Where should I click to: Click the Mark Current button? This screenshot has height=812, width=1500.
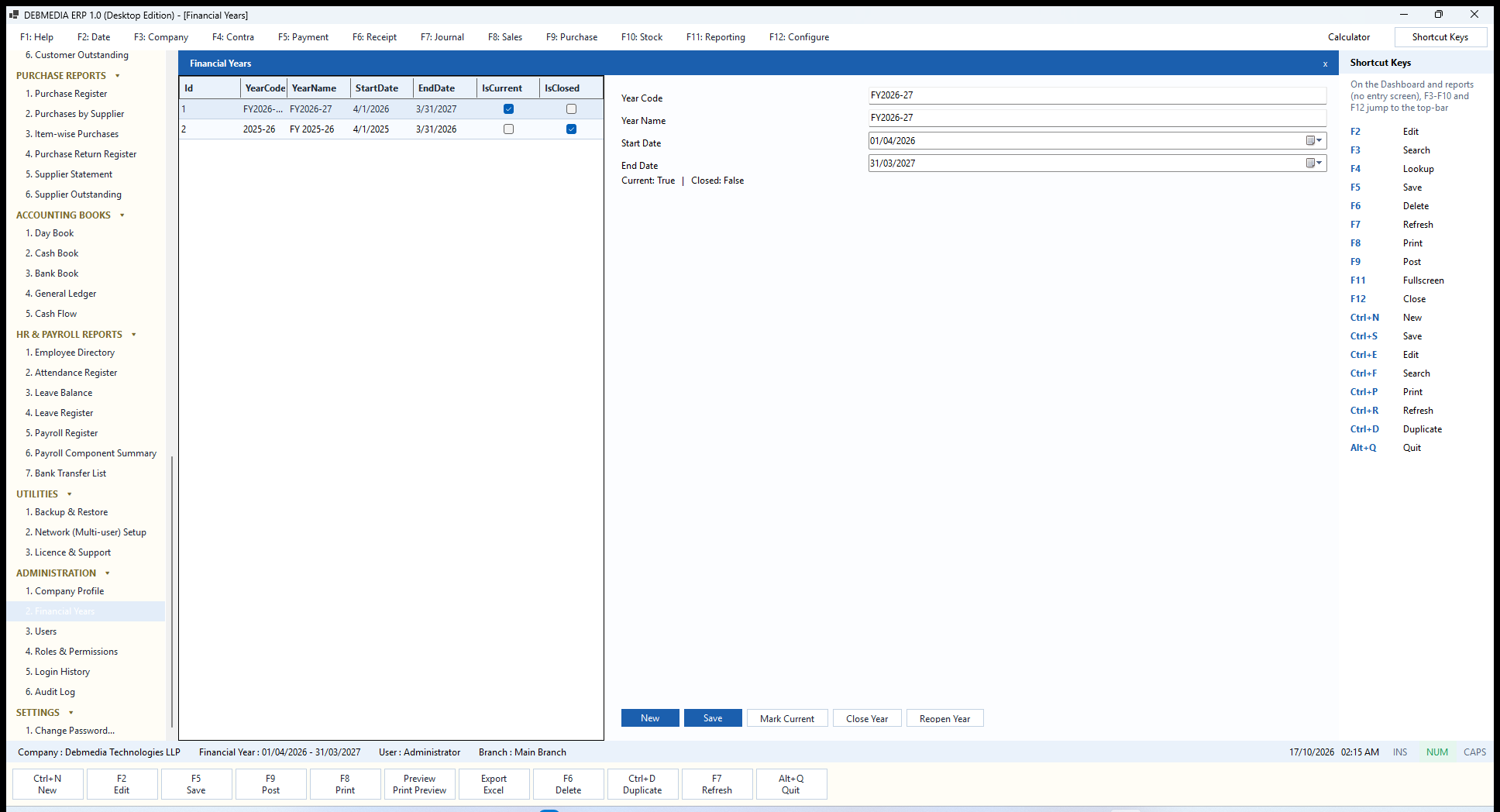(x=787, y=718)
